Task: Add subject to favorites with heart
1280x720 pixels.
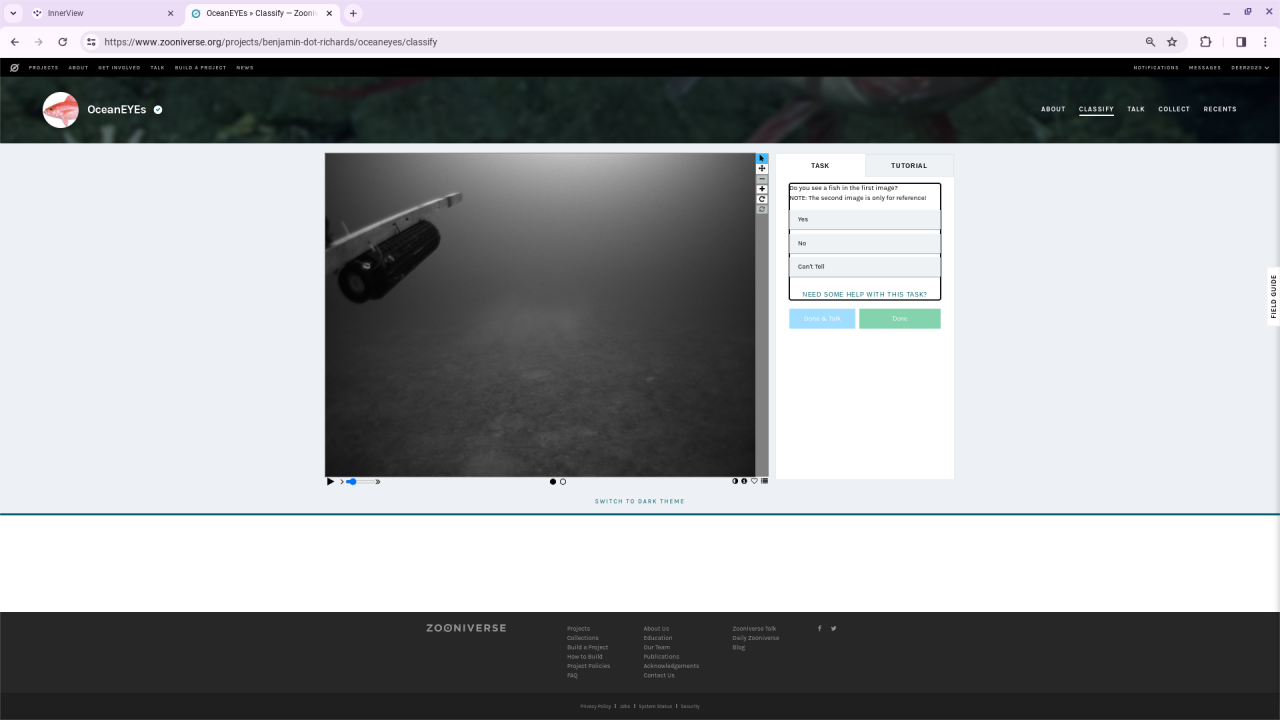Action: point(755,481)
